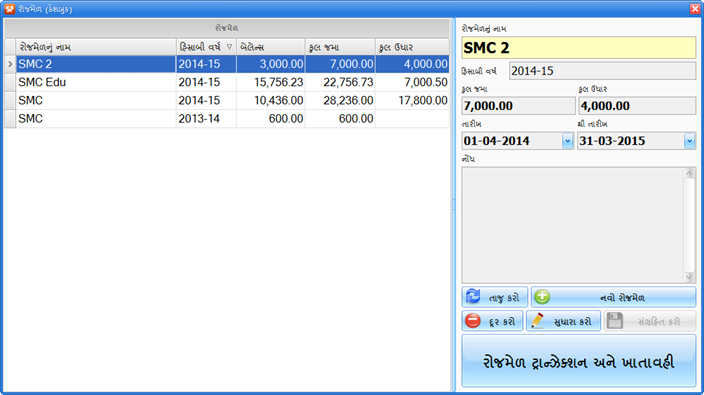This screenshot has width=704, height=395.
Task: Click the total debit 4,000.00 field
Action: click(x=637, y=106)
